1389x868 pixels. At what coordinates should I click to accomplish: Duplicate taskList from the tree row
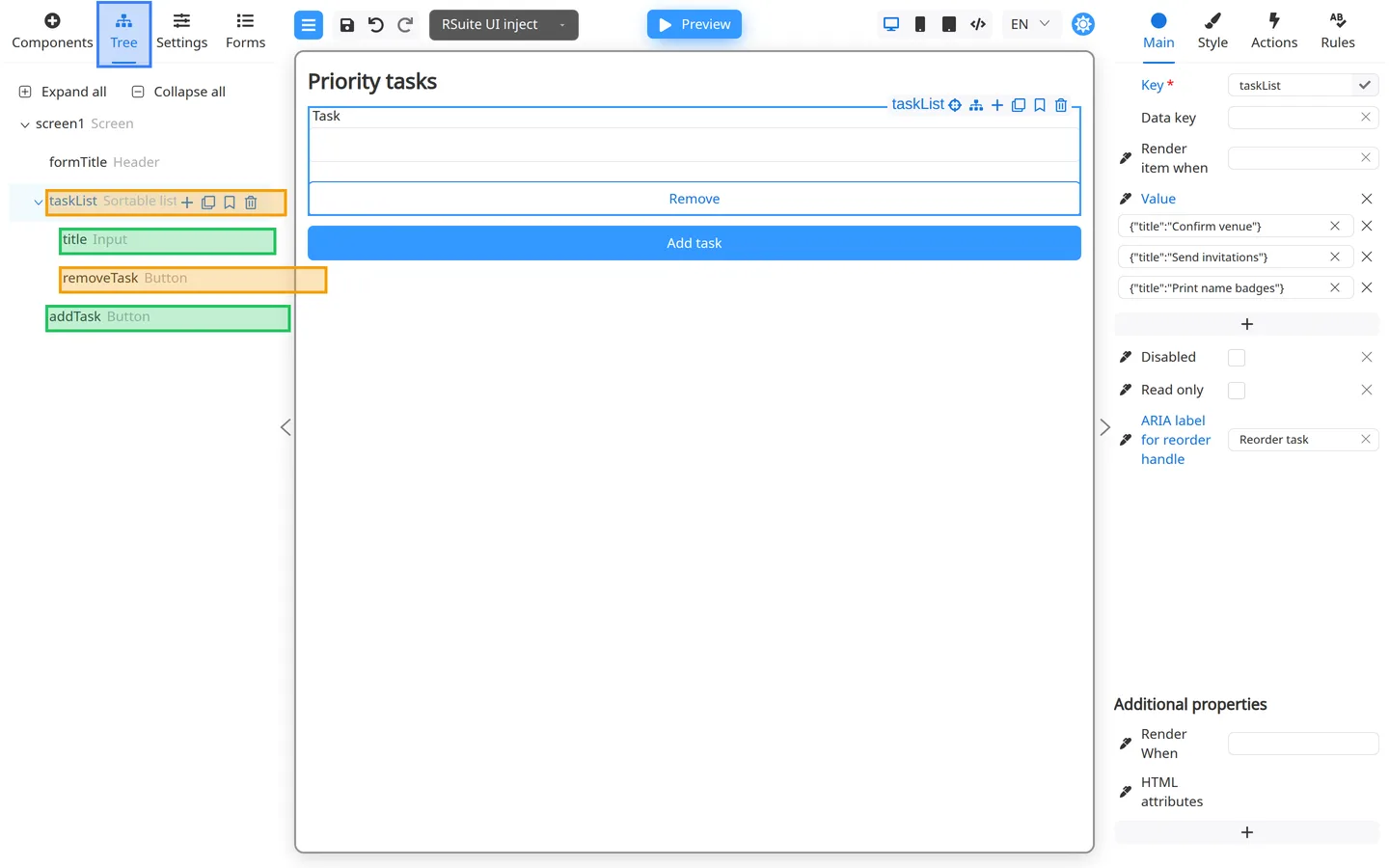[208, 203]
